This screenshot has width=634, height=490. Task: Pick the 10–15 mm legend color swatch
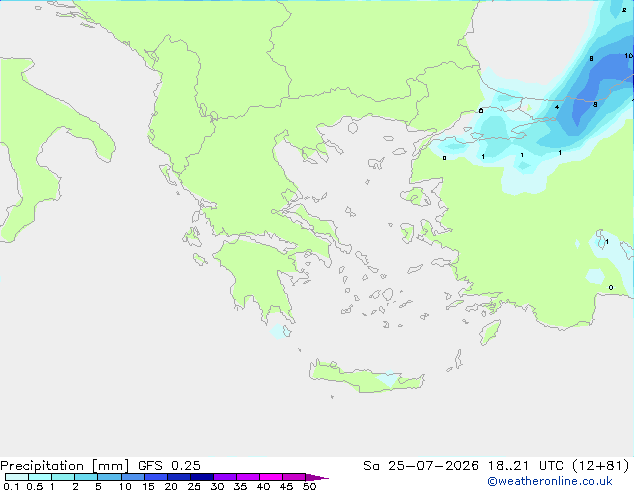point(132,477)
